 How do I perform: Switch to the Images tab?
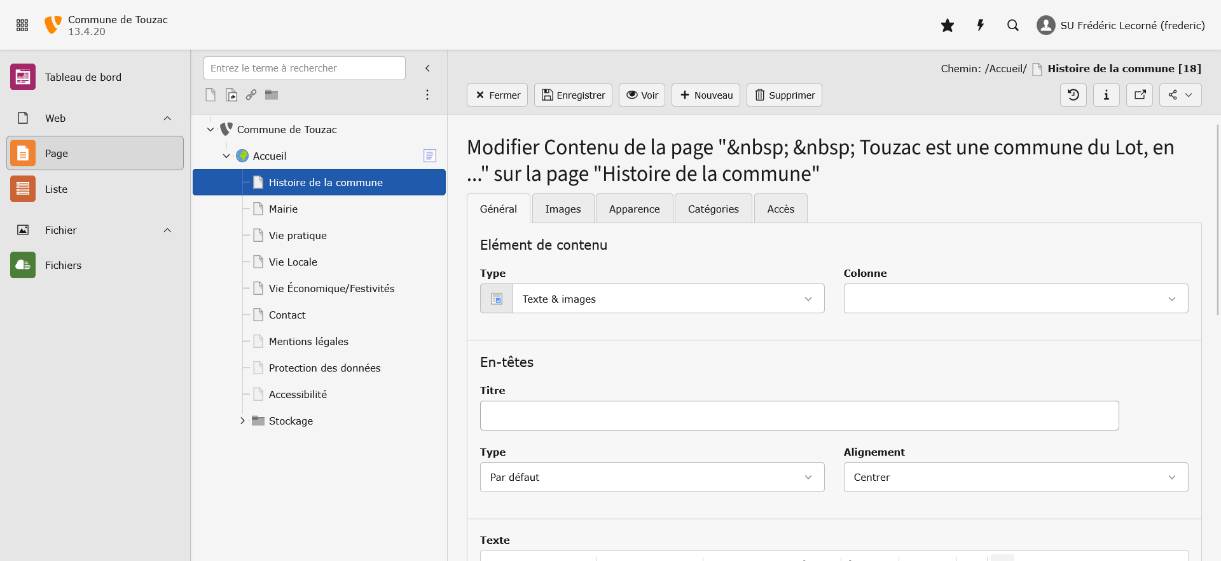point(563,209)
